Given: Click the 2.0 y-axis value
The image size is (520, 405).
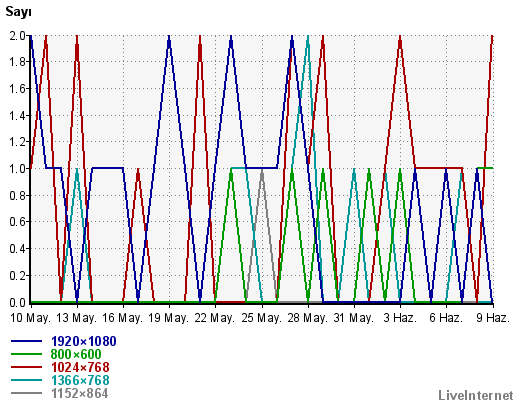Looking at the screenshot, I should 18,35.
